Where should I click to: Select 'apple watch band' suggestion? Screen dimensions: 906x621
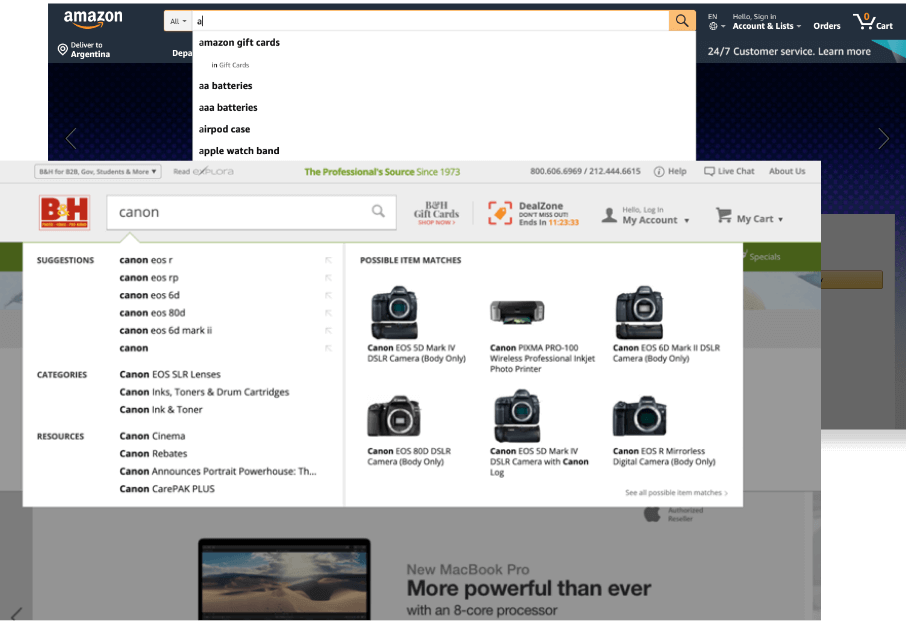tap(239, 151)
